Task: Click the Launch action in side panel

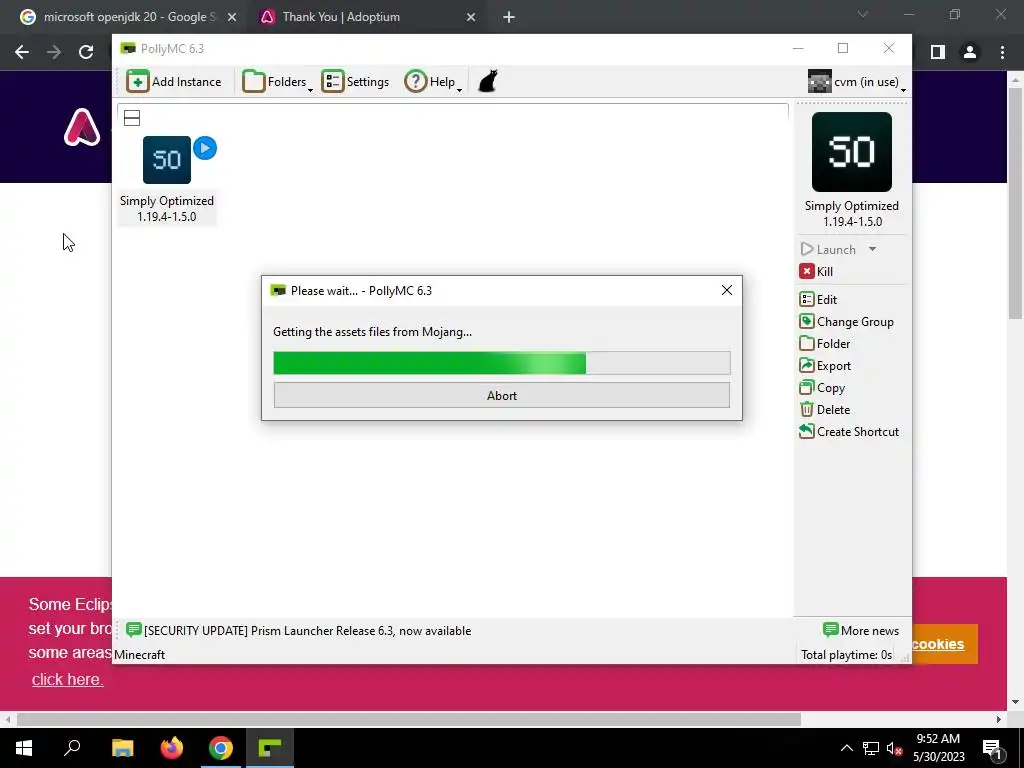Action: click(x=828, y=249)
